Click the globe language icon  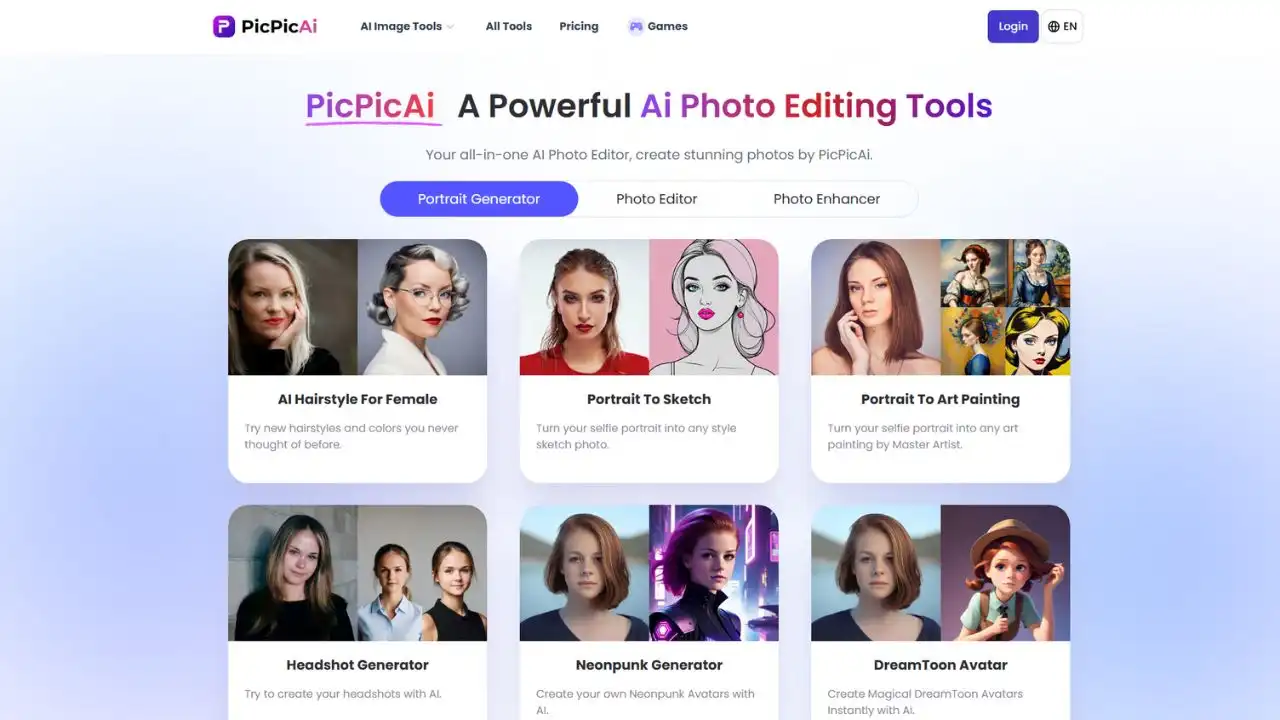(1054, 27)
